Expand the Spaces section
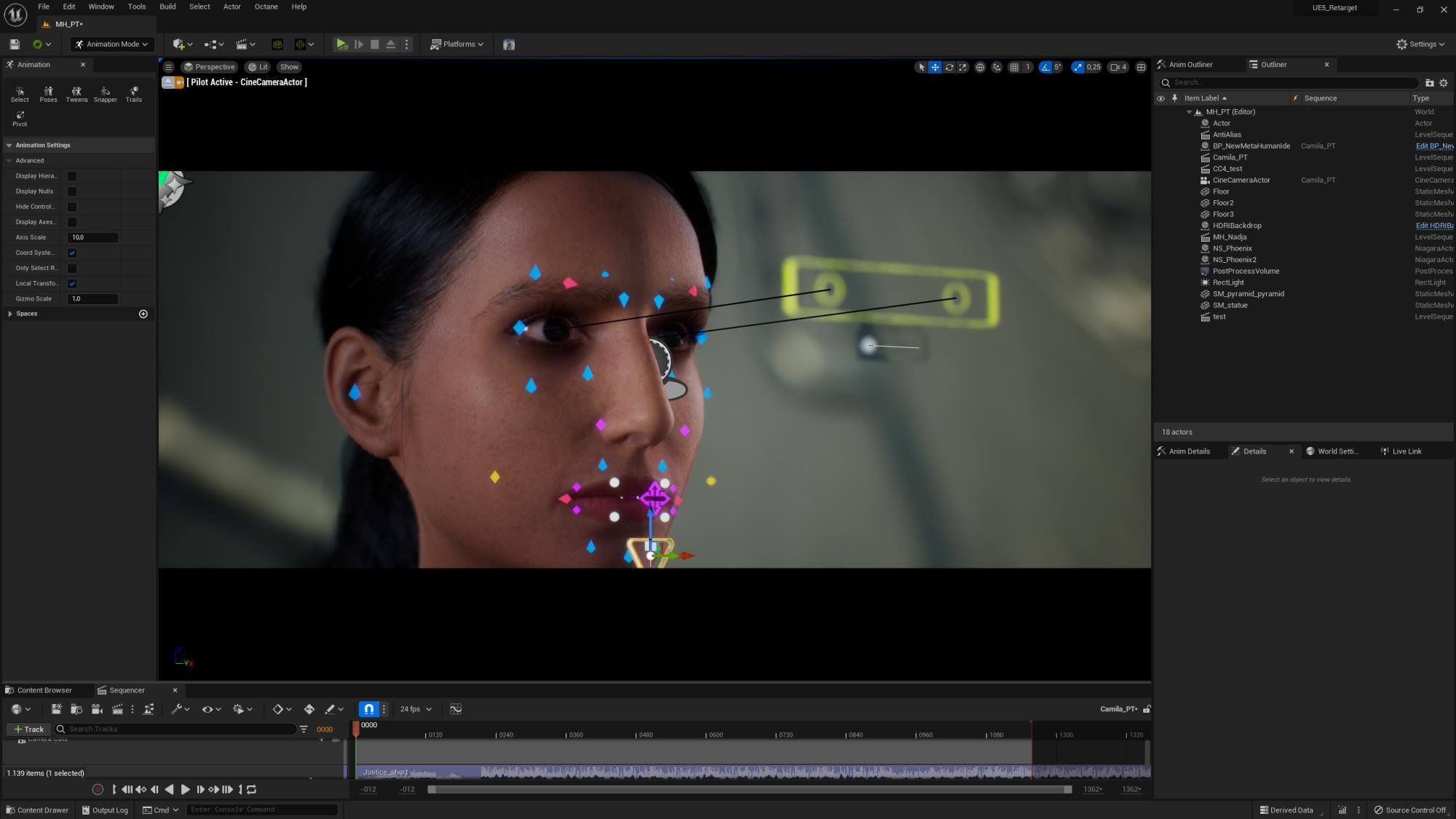Image resolution: width=1456 pixels, height=819 pixels. tap(9, 314)
